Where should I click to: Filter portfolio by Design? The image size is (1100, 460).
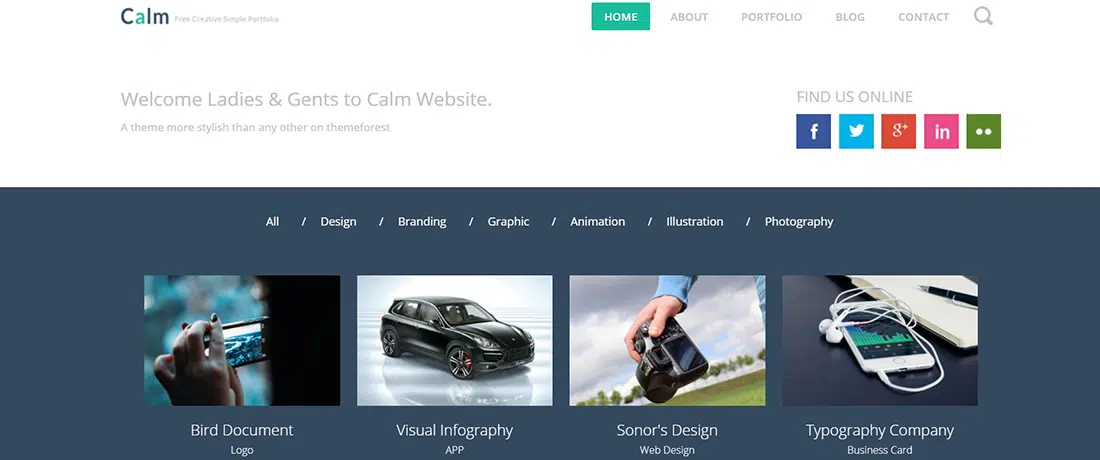tap(338, 222)
